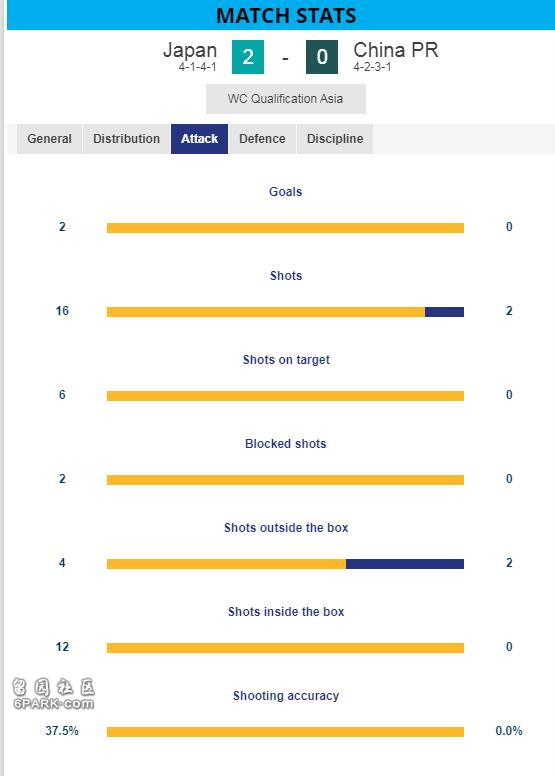Screen dimensions: 555x776
Task: Click the Japan team name
Action: [190, 50]
